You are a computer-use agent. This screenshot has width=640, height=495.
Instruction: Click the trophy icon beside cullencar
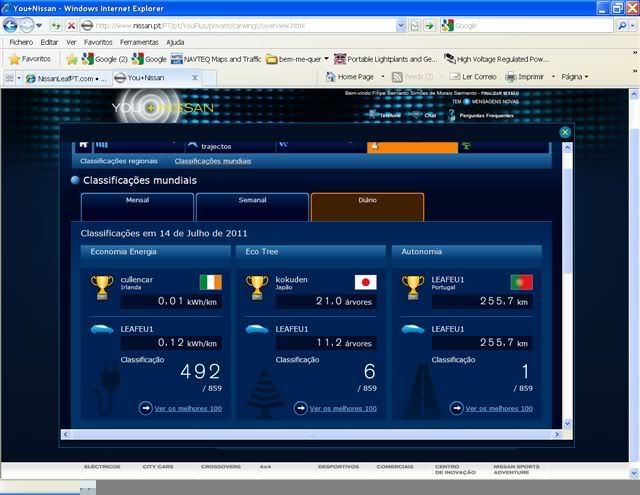[102, 287]
